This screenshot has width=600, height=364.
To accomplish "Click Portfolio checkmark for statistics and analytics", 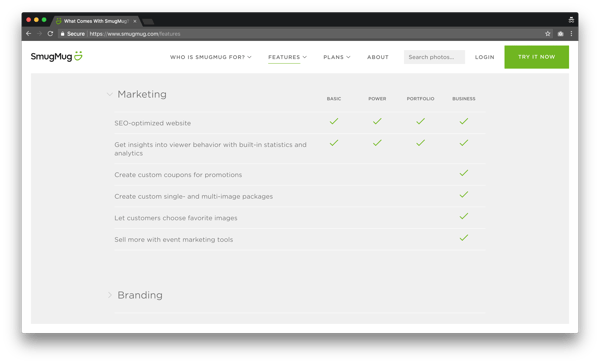I will coord(421,143).
